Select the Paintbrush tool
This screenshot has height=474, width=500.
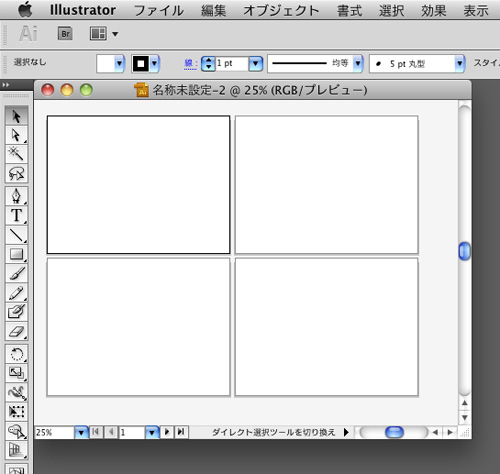tap(16, 273)
